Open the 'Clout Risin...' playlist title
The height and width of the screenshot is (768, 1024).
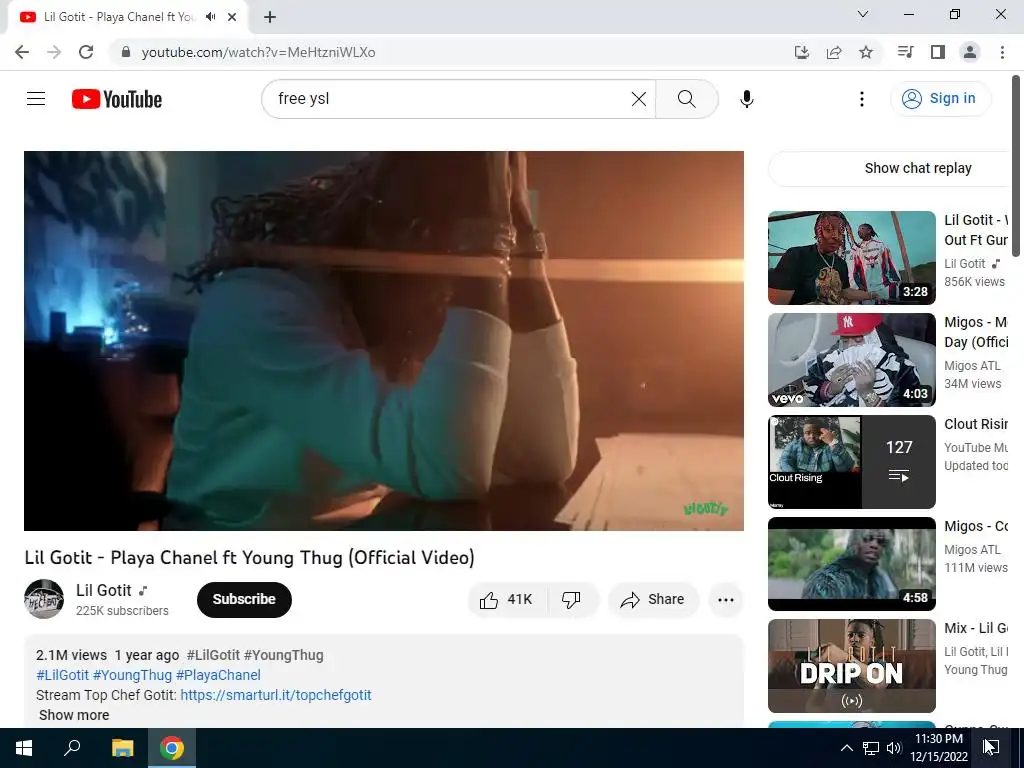coord(976,424)
